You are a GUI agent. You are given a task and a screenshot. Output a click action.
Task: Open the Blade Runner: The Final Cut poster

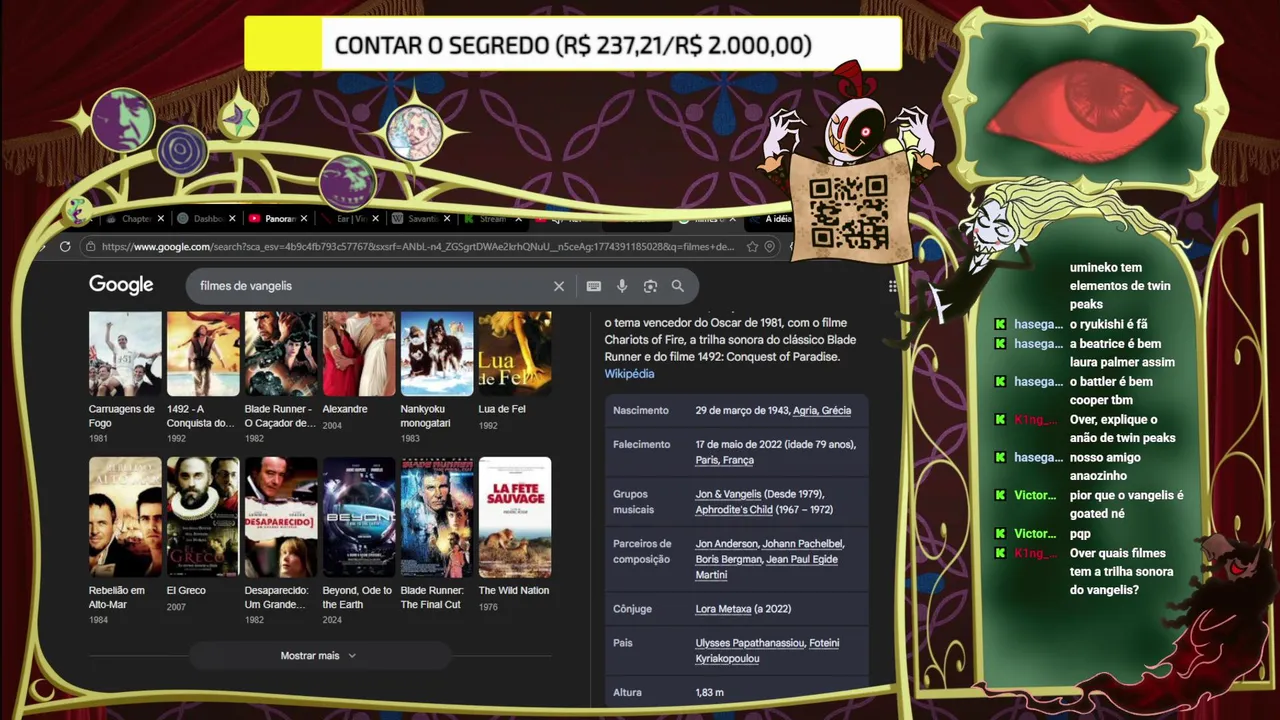437,517
